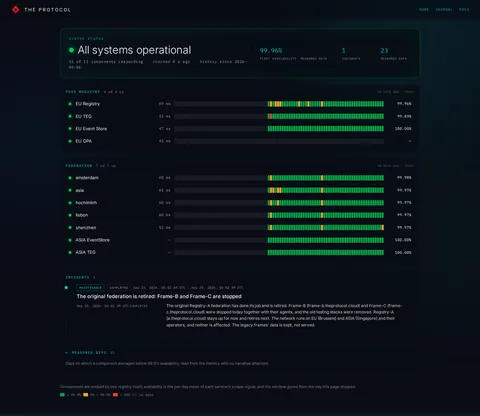Select the EU TEG component name
The height and width of the screenshot is (416, 480).
84,116
